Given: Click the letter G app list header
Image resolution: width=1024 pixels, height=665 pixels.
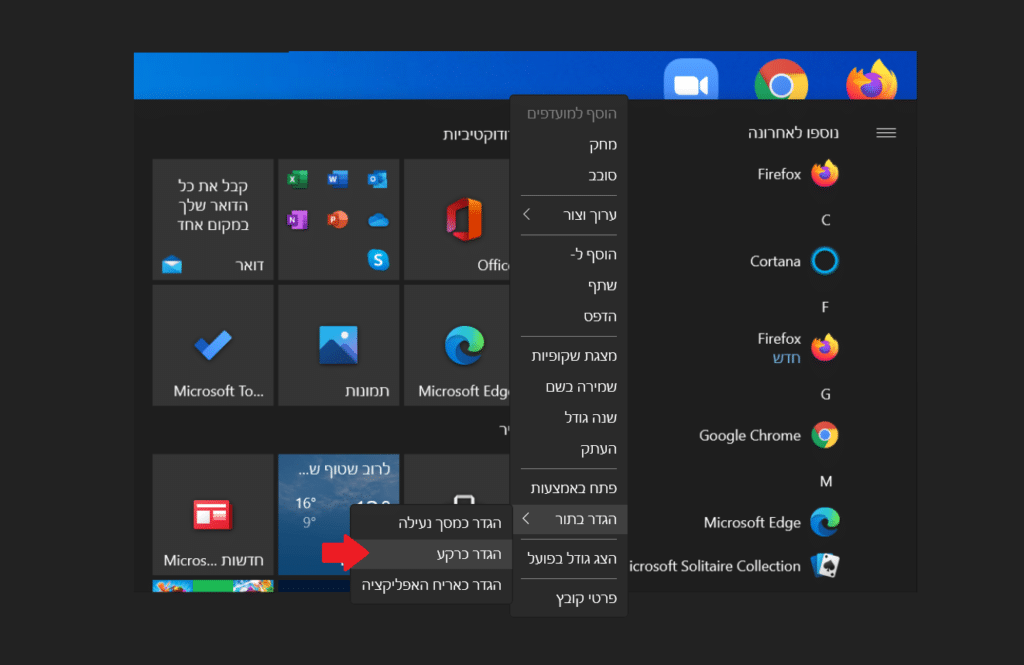Looking at the screenshot, I should (x=825, y=394).
